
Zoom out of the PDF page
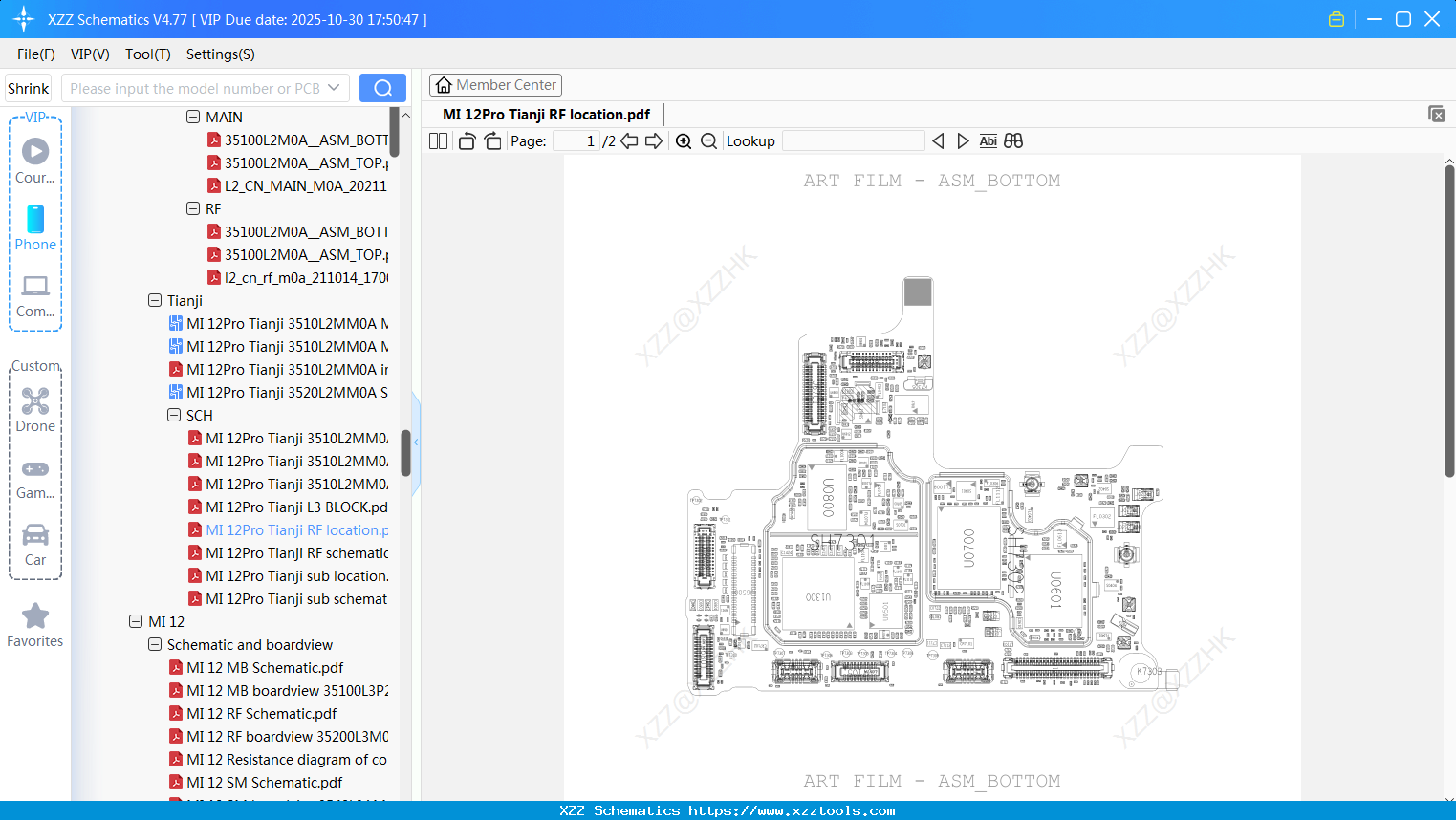(708, 140)
